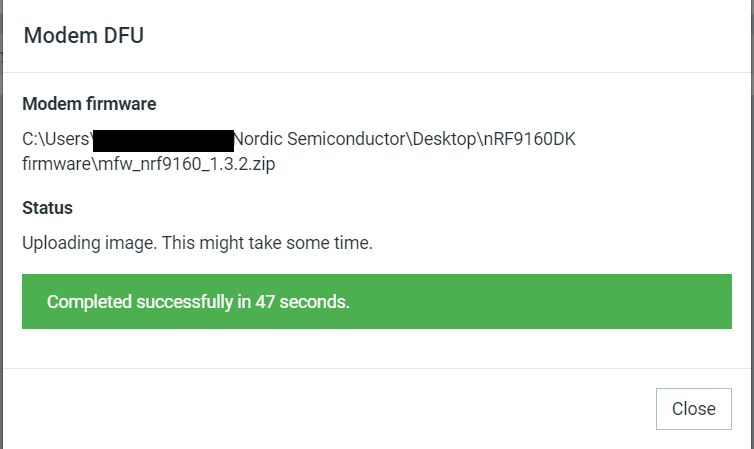Viewport: 754px width, 449px height.
Task: Click the Completed successfully in 47 seconds text
Action: 198,302
